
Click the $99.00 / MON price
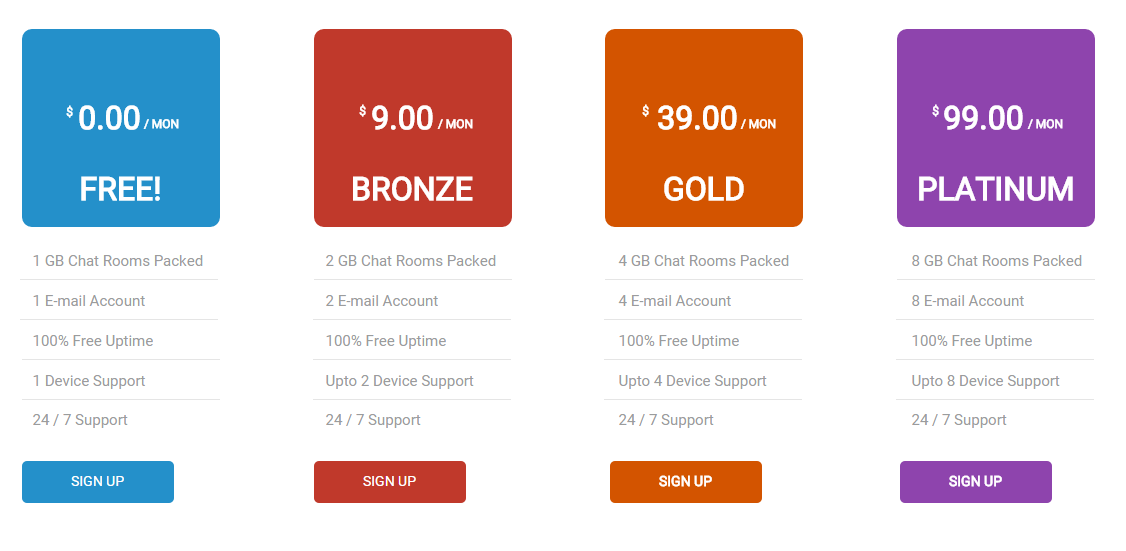997,119
